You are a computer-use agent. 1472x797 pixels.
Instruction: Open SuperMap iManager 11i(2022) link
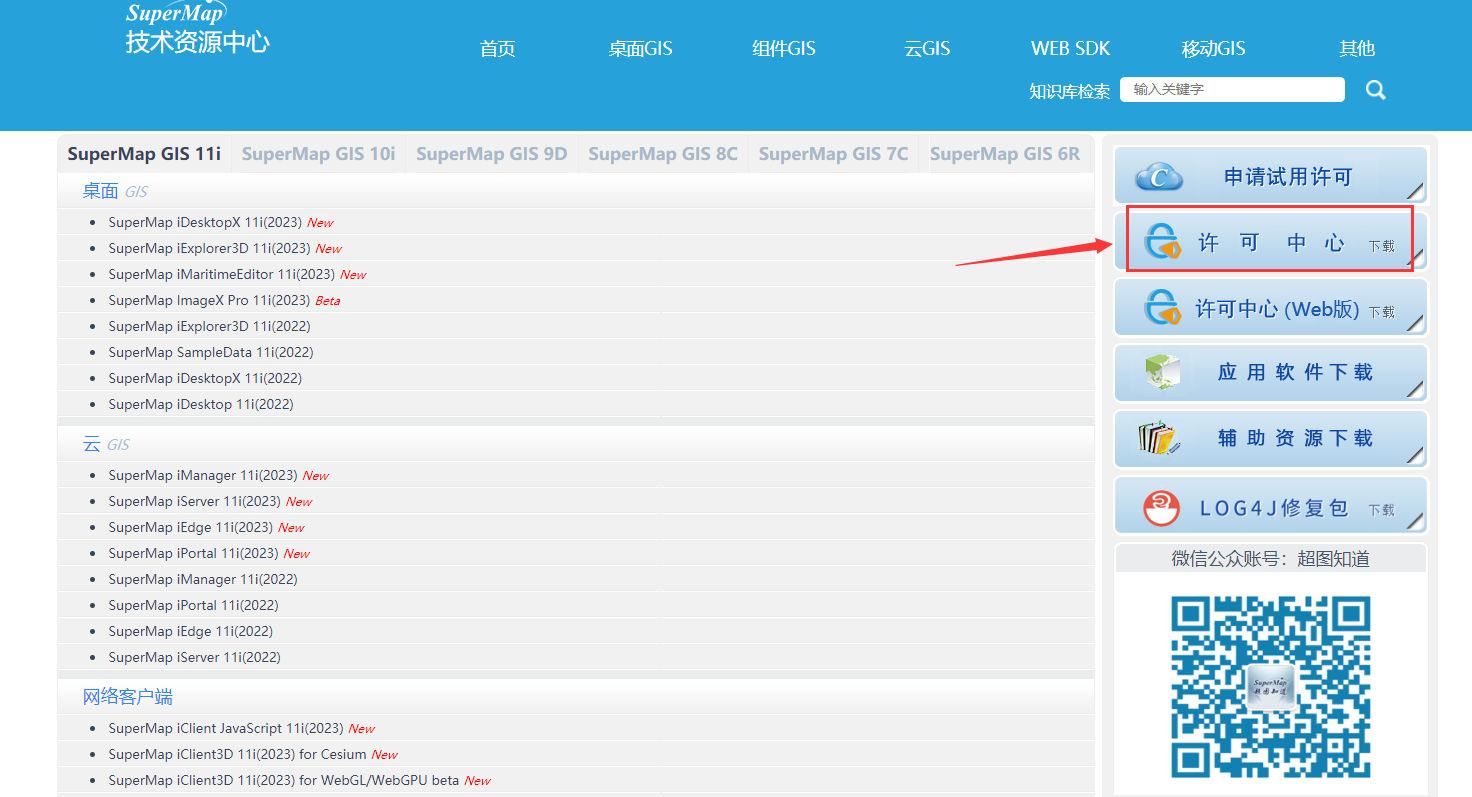click(203, 579)
